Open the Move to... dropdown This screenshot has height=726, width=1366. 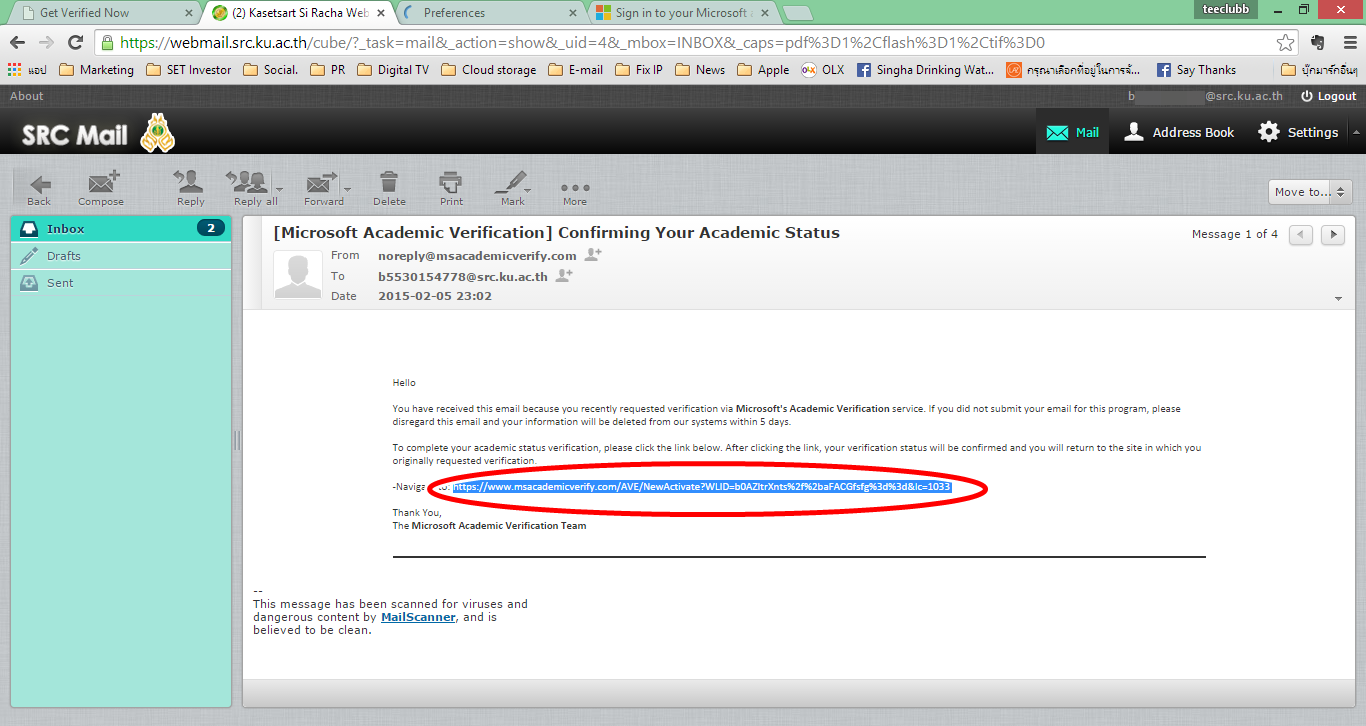click(1310, 192)
